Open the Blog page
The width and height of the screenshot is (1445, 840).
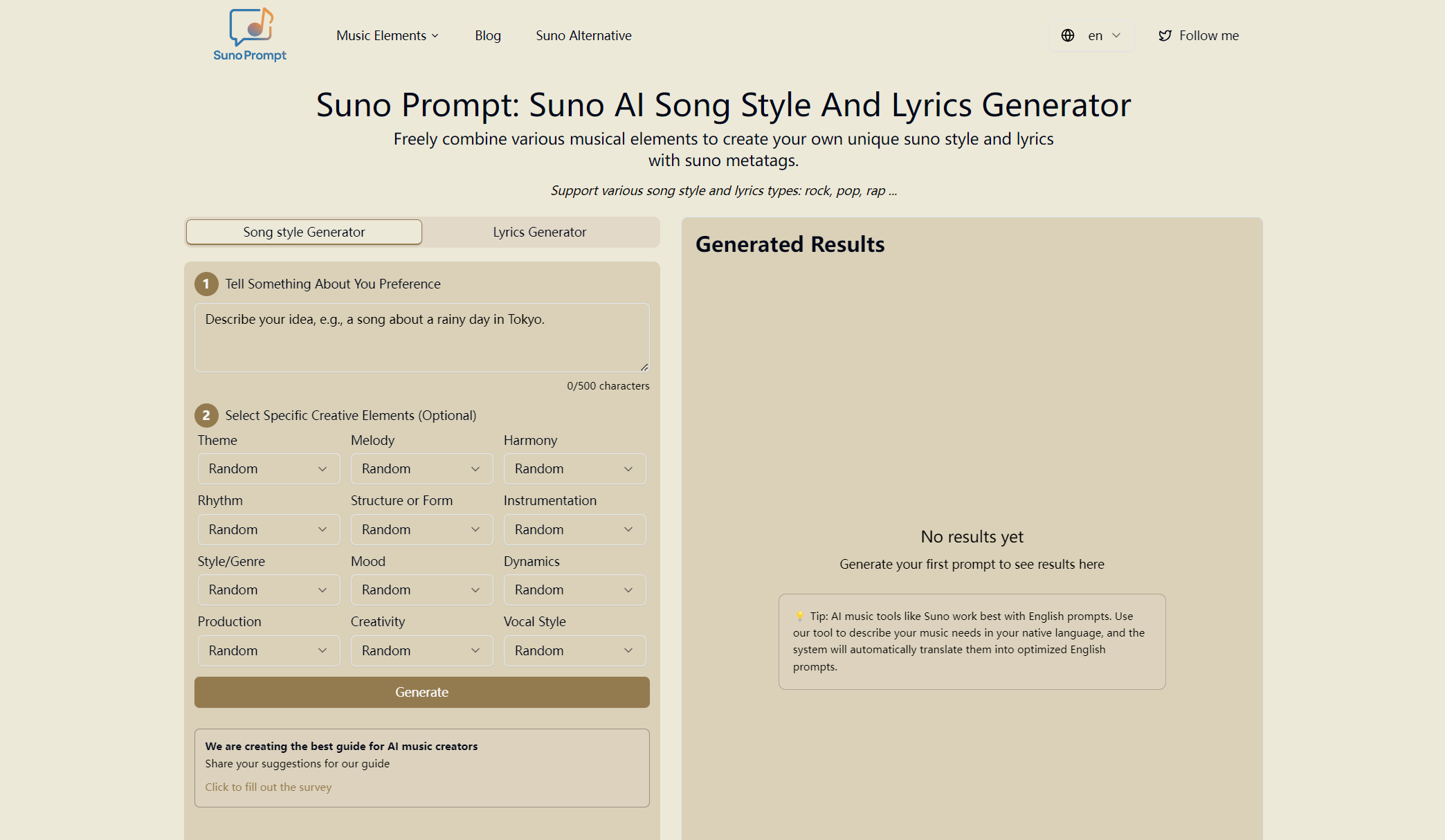487,35
